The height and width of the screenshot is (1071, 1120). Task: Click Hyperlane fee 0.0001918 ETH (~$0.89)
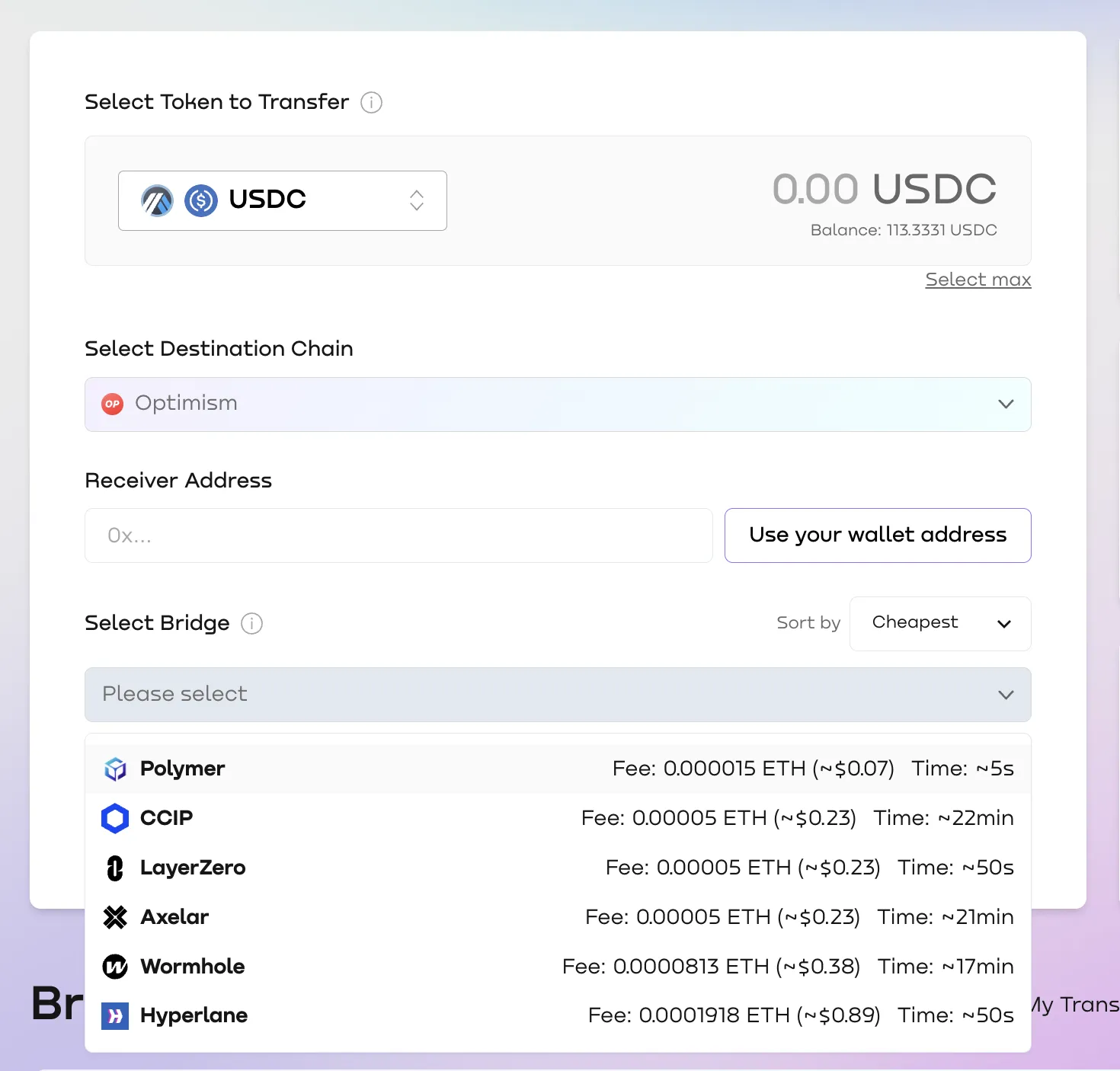click(x=734, y=1015)
